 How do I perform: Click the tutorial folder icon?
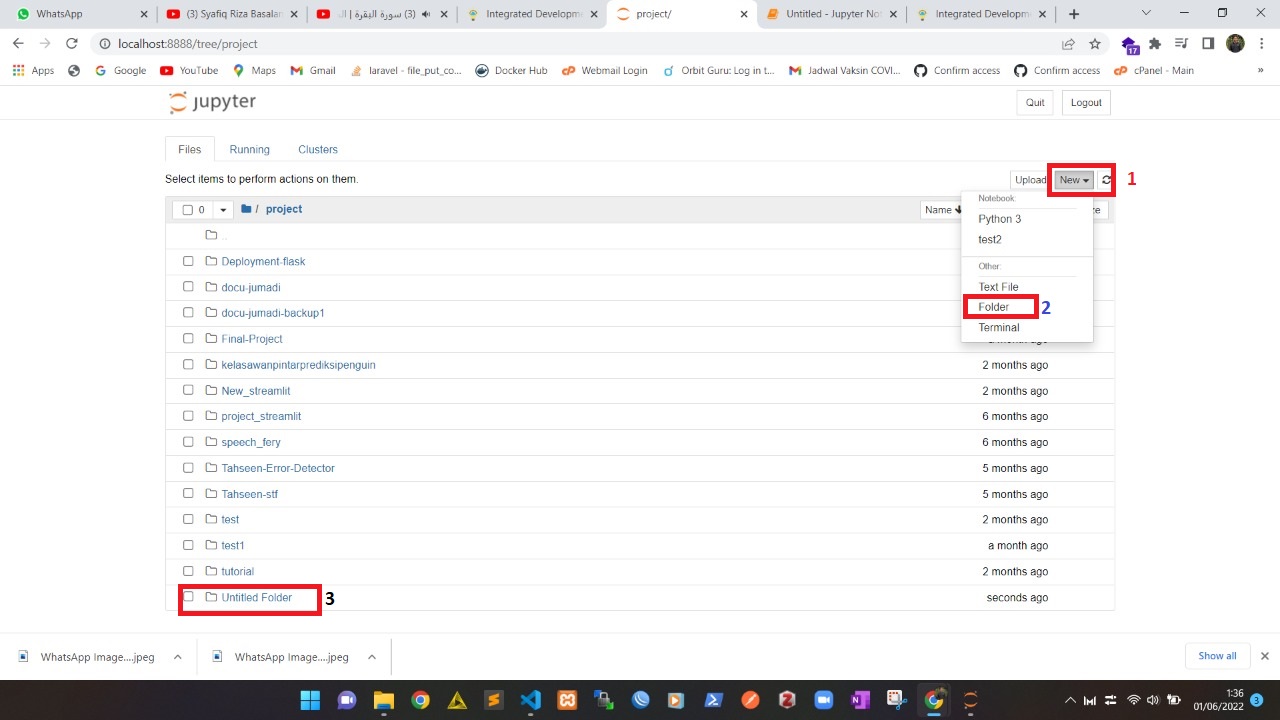click(x=211, y=571)
